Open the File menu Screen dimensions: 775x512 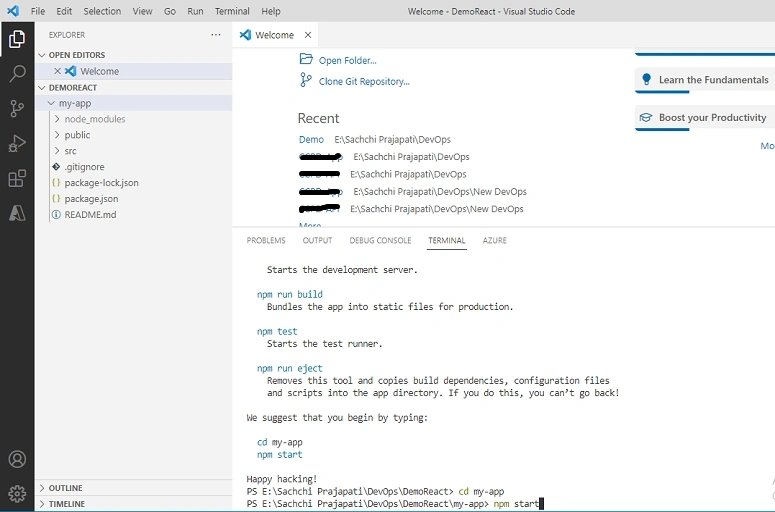(x=38, y=11)
